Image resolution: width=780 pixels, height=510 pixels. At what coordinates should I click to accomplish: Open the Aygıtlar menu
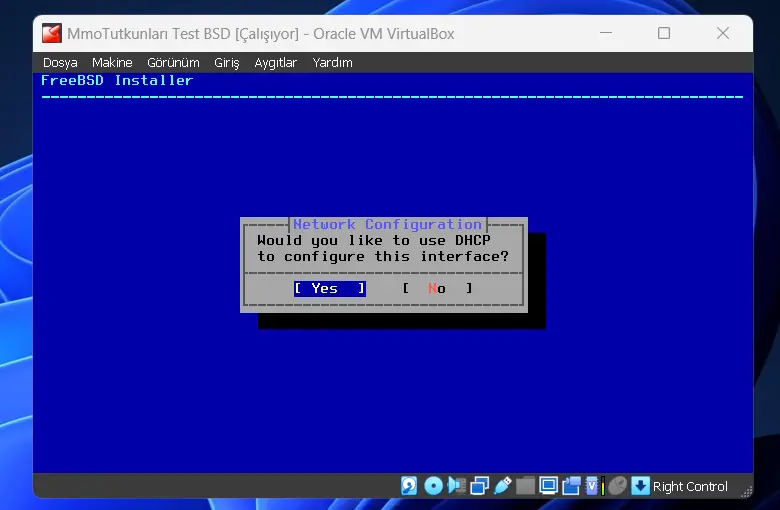click(x=276, y=63)
